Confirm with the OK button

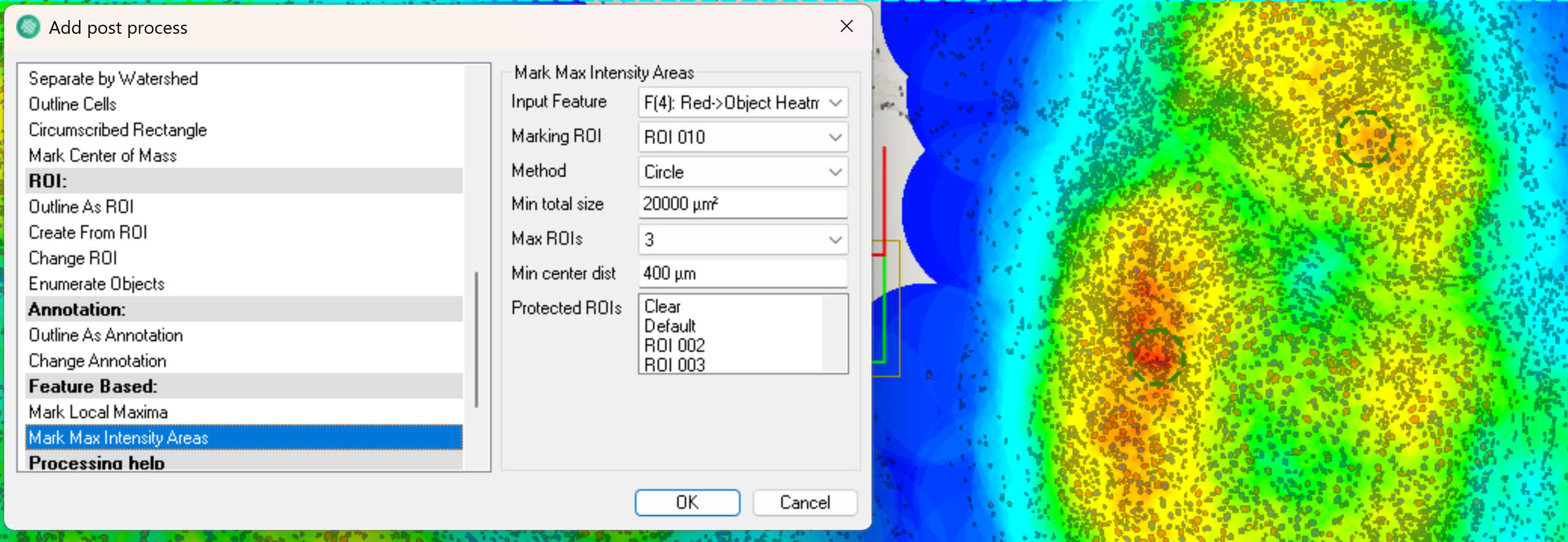(687, 502)
